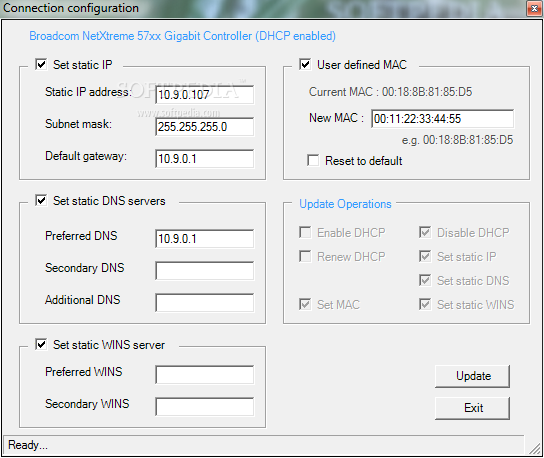Viewport: 544px width, 458px height.
Task: Click the Broadcom NetXtreme adapter name text
Action: pos(182,36)
